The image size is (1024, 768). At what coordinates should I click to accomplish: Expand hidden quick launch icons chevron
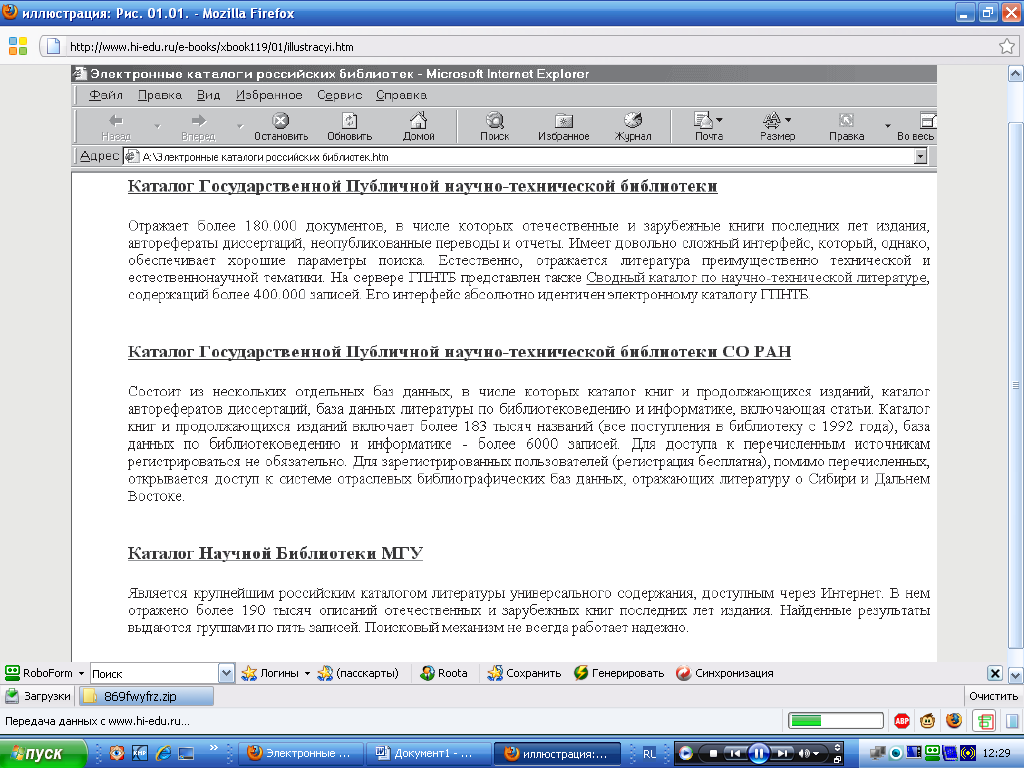tap(214, 748)
